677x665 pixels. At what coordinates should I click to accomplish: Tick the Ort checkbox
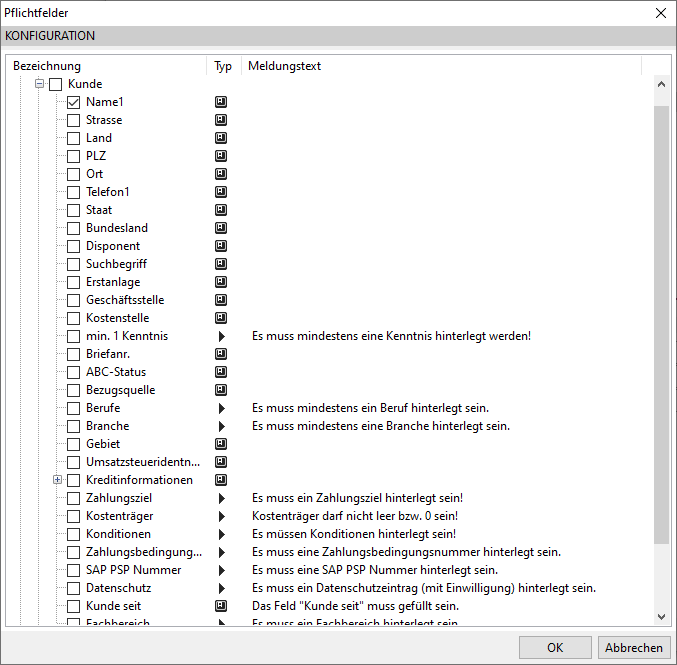pos(73,174)
